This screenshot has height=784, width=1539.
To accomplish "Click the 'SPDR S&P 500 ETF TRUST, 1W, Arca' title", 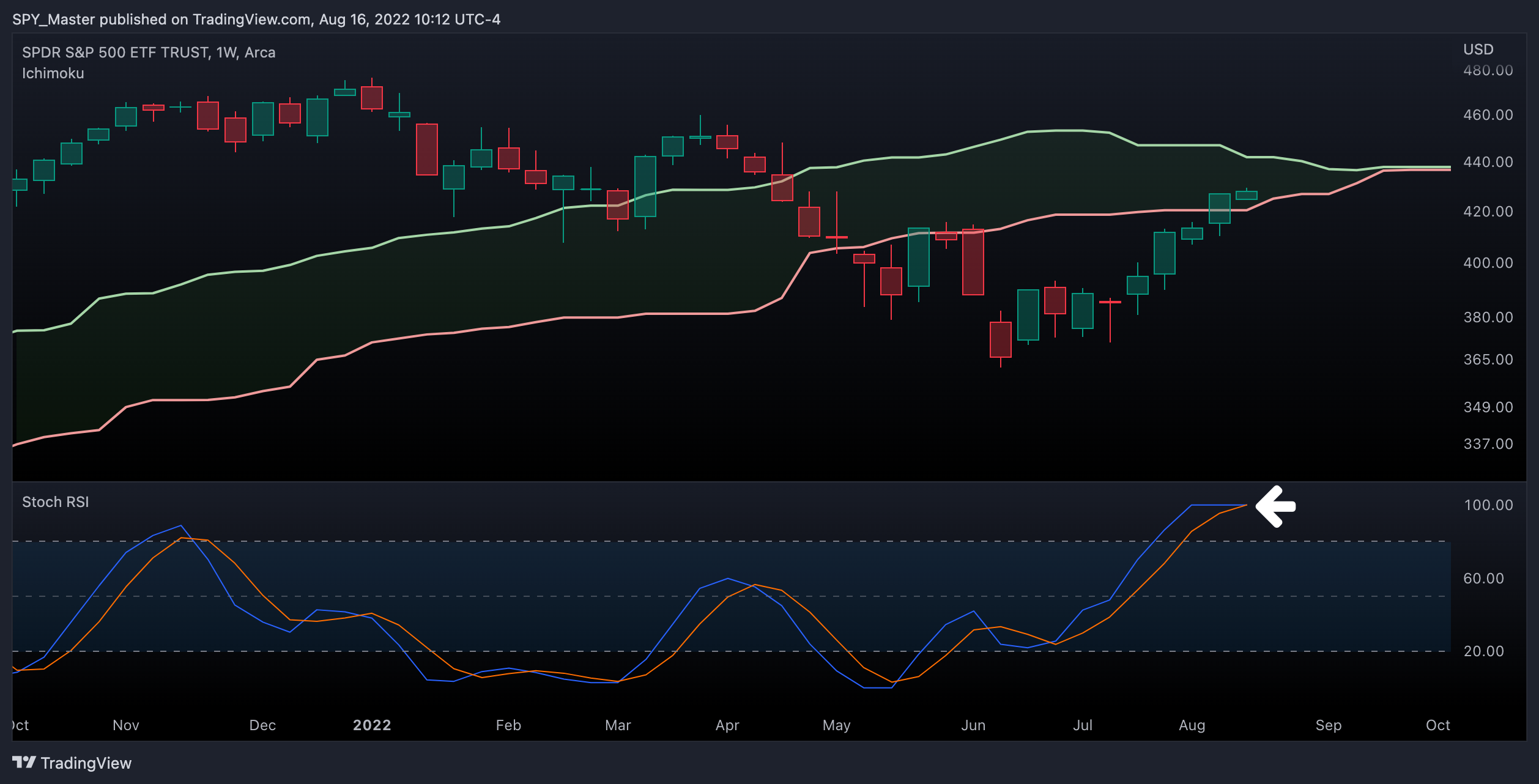I will [x=149, y=53].
